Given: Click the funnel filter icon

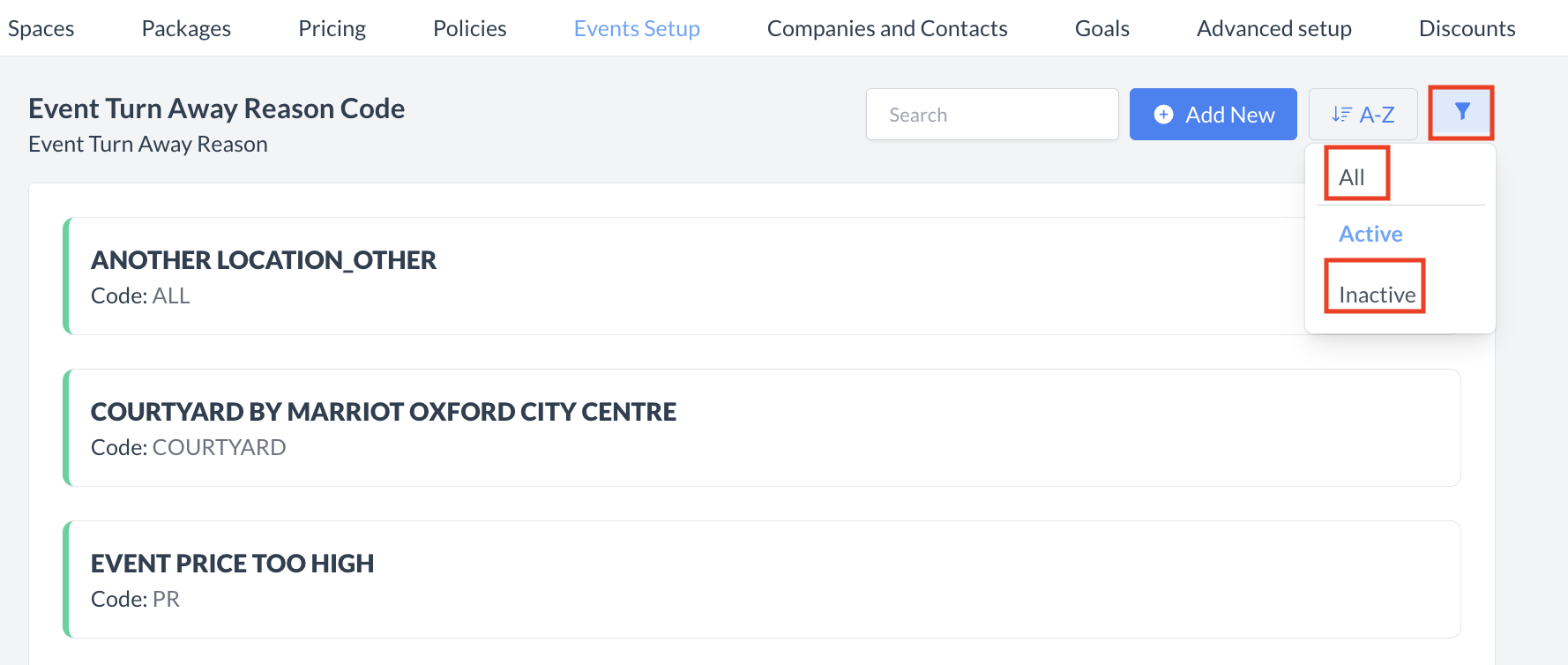Looking at the screenshot, I should [x=1461, y=112].
